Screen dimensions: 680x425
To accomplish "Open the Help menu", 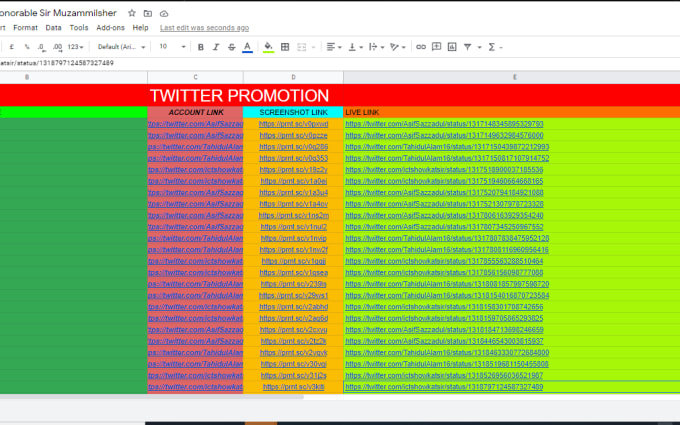I will [x=140, y=28].
